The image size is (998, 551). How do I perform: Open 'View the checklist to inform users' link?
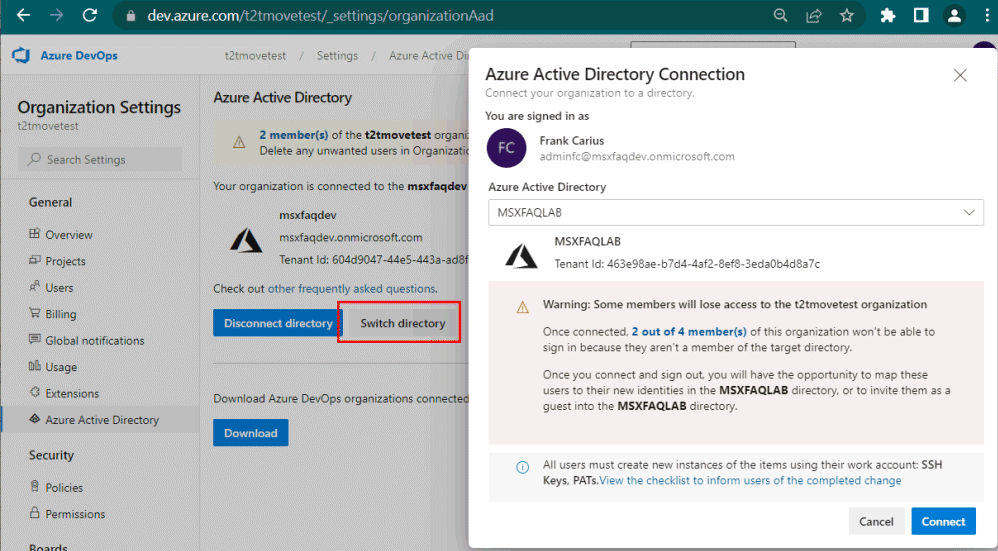coord(750,480)
